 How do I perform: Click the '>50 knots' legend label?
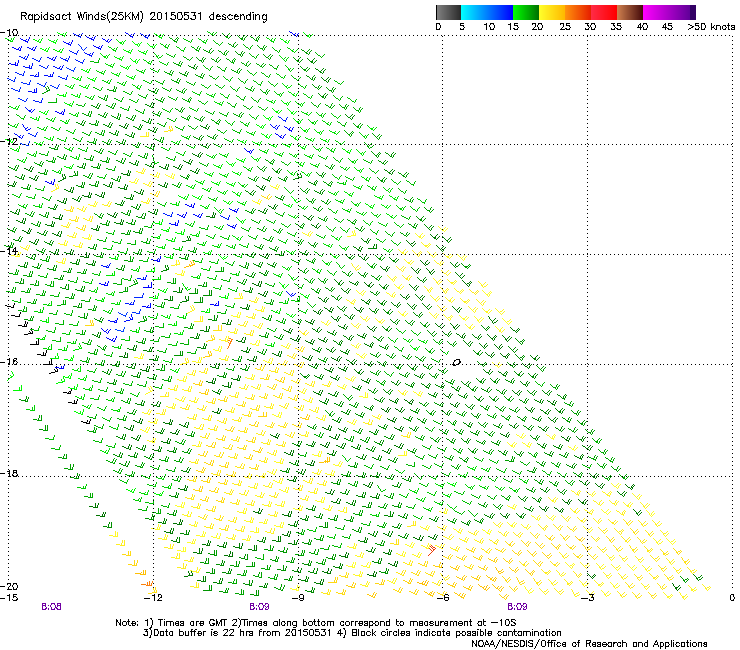711,27
